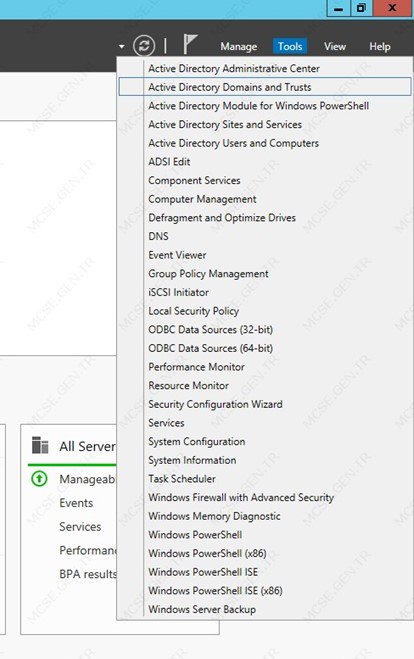
Task: Open the notifications flag icon
Action: (x=190, y=44)
